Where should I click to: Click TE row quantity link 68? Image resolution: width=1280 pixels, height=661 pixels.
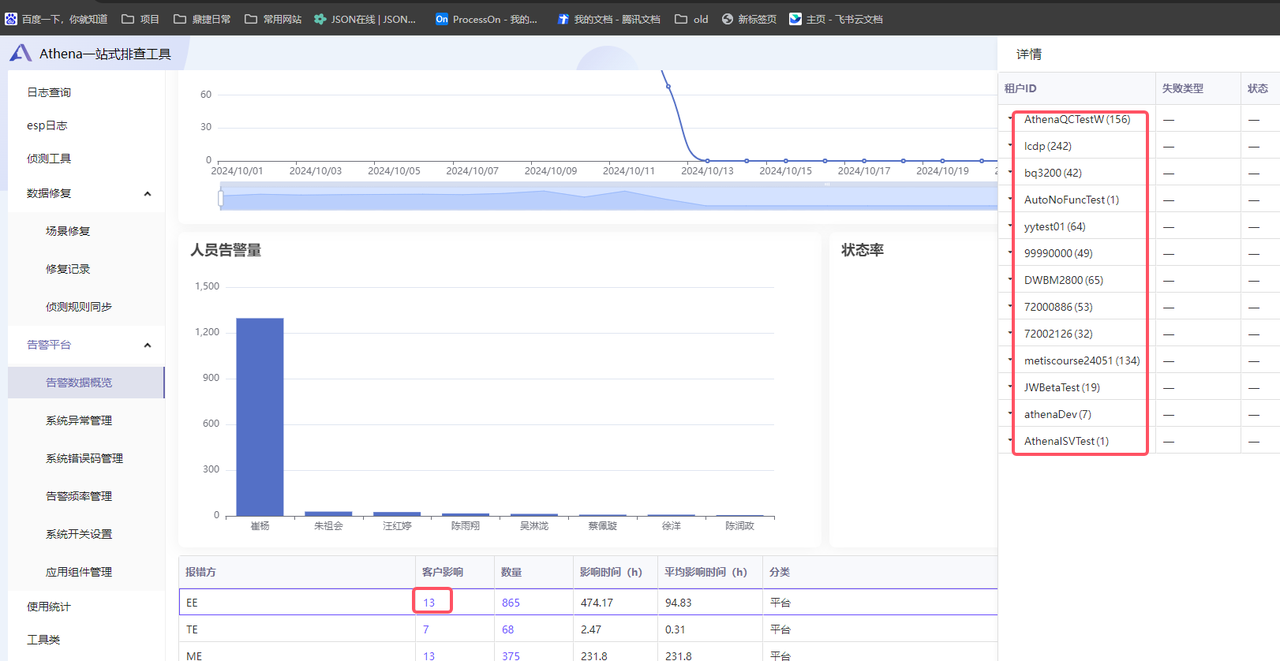pyautogui.click(x=508, y=630)
